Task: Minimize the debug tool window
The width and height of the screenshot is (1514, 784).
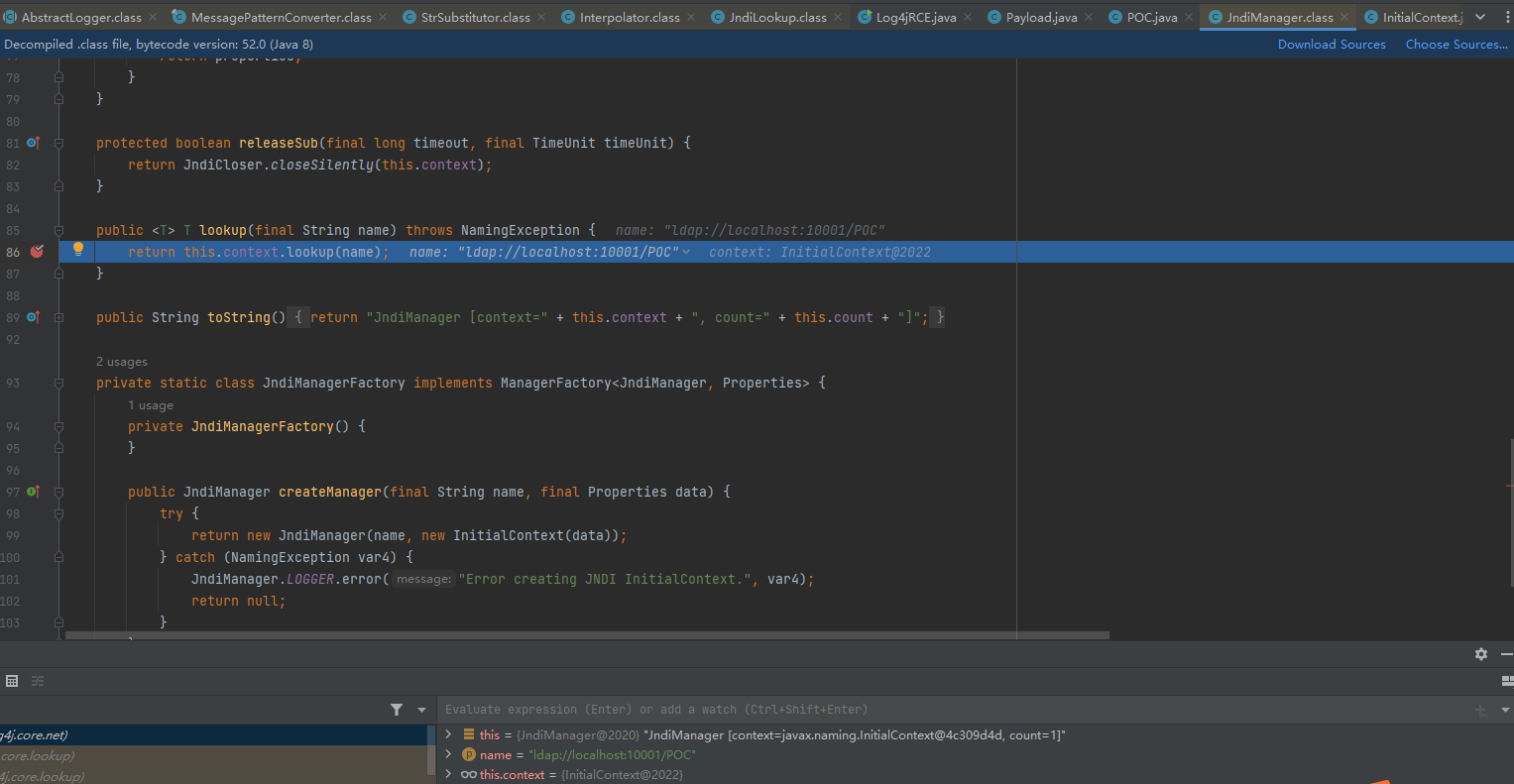Action: click(1507, 654)
